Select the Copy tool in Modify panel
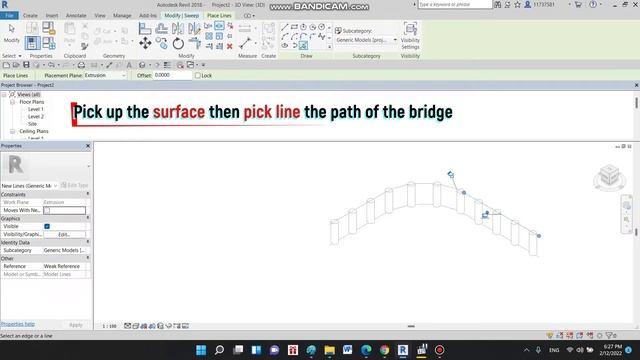640x360 pixels. (x=162, y=43)
